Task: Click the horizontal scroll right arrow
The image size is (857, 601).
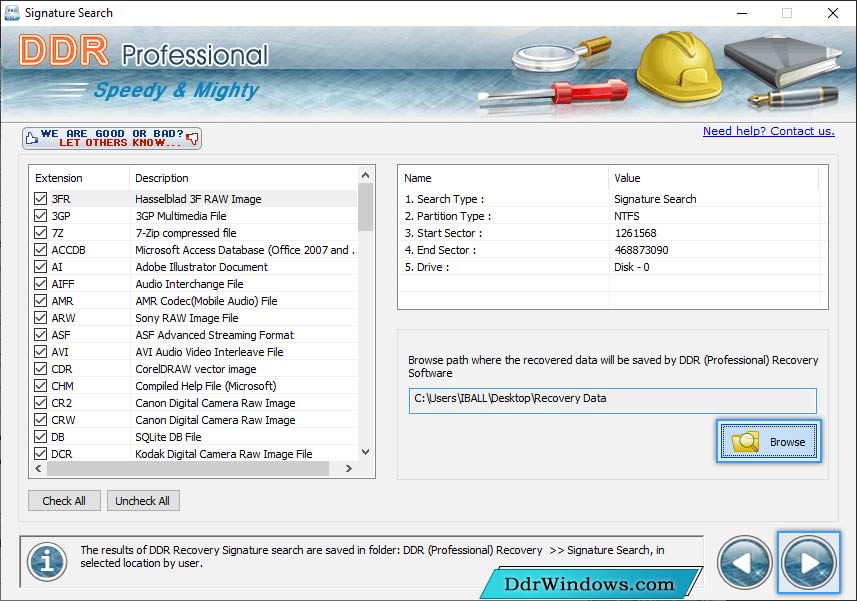Action: 349,468
